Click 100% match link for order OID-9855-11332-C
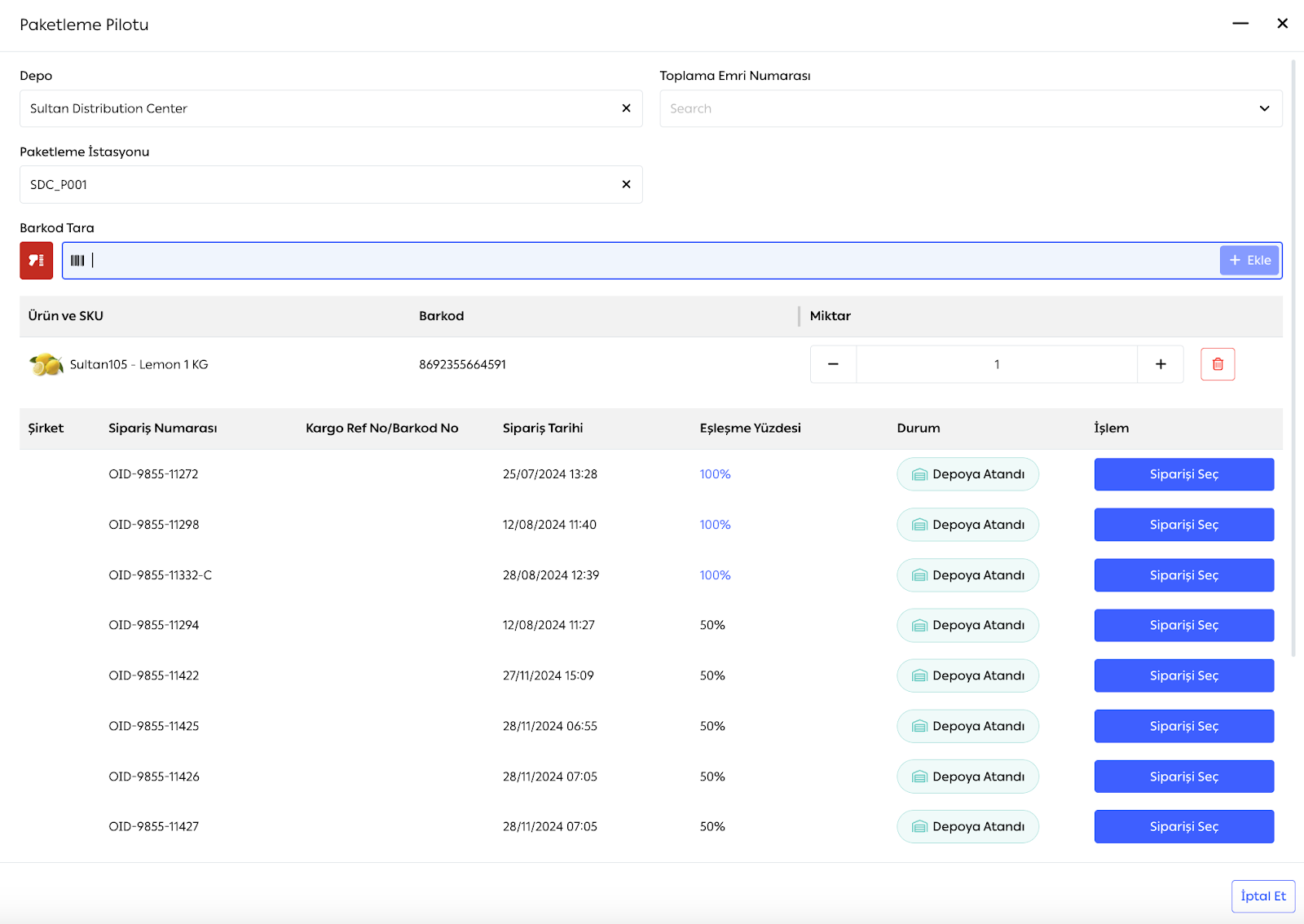Viewport: 1304px width, 924px height. [x=715, y=575]
